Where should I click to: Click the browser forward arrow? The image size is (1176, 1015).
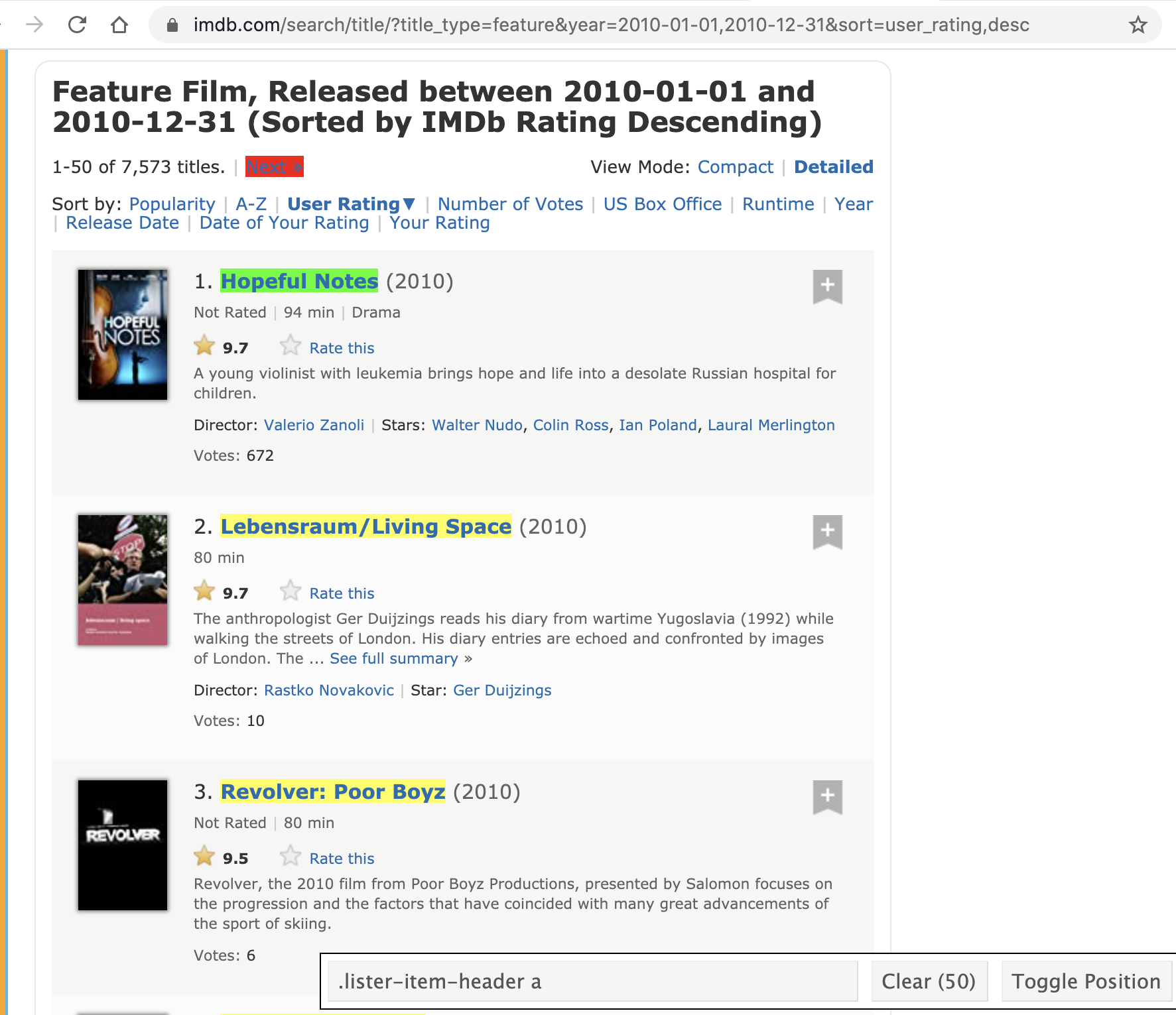(x=34, y=25)
